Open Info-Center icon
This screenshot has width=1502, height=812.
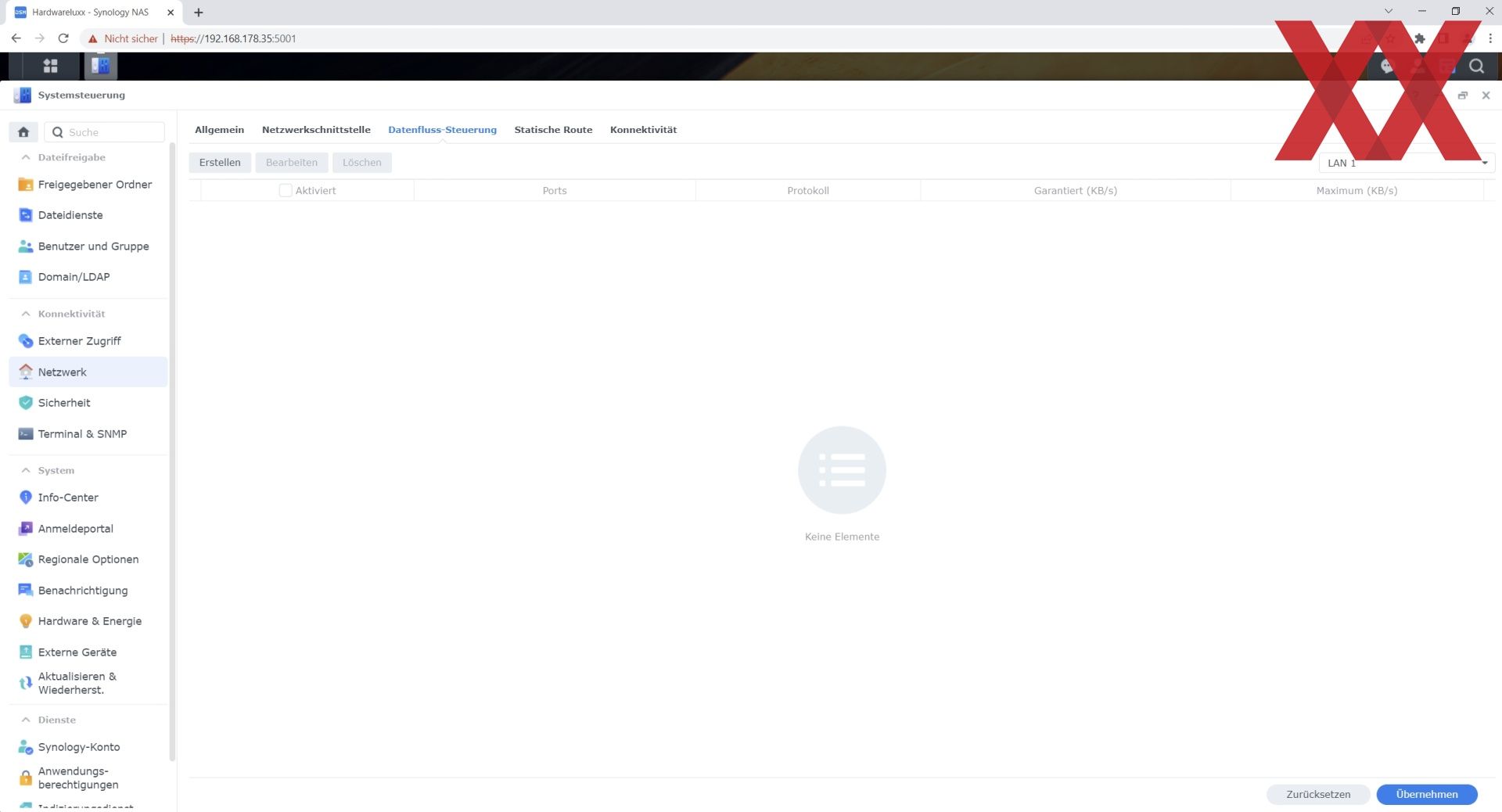click(x=26, y=498)
